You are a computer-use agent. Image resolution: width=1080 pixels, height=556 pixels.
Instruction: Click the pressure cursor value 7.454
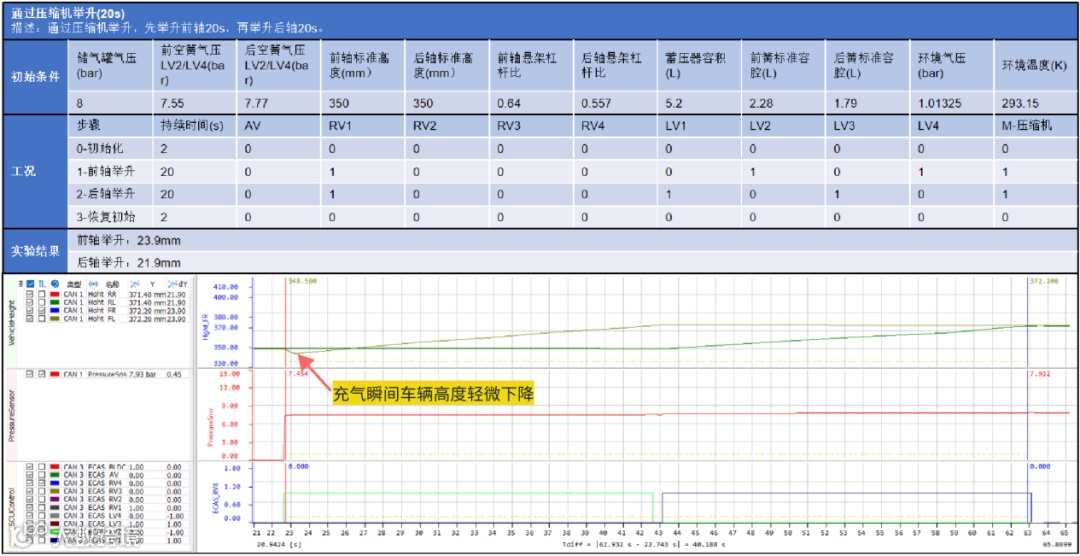[x=296, y=374]
